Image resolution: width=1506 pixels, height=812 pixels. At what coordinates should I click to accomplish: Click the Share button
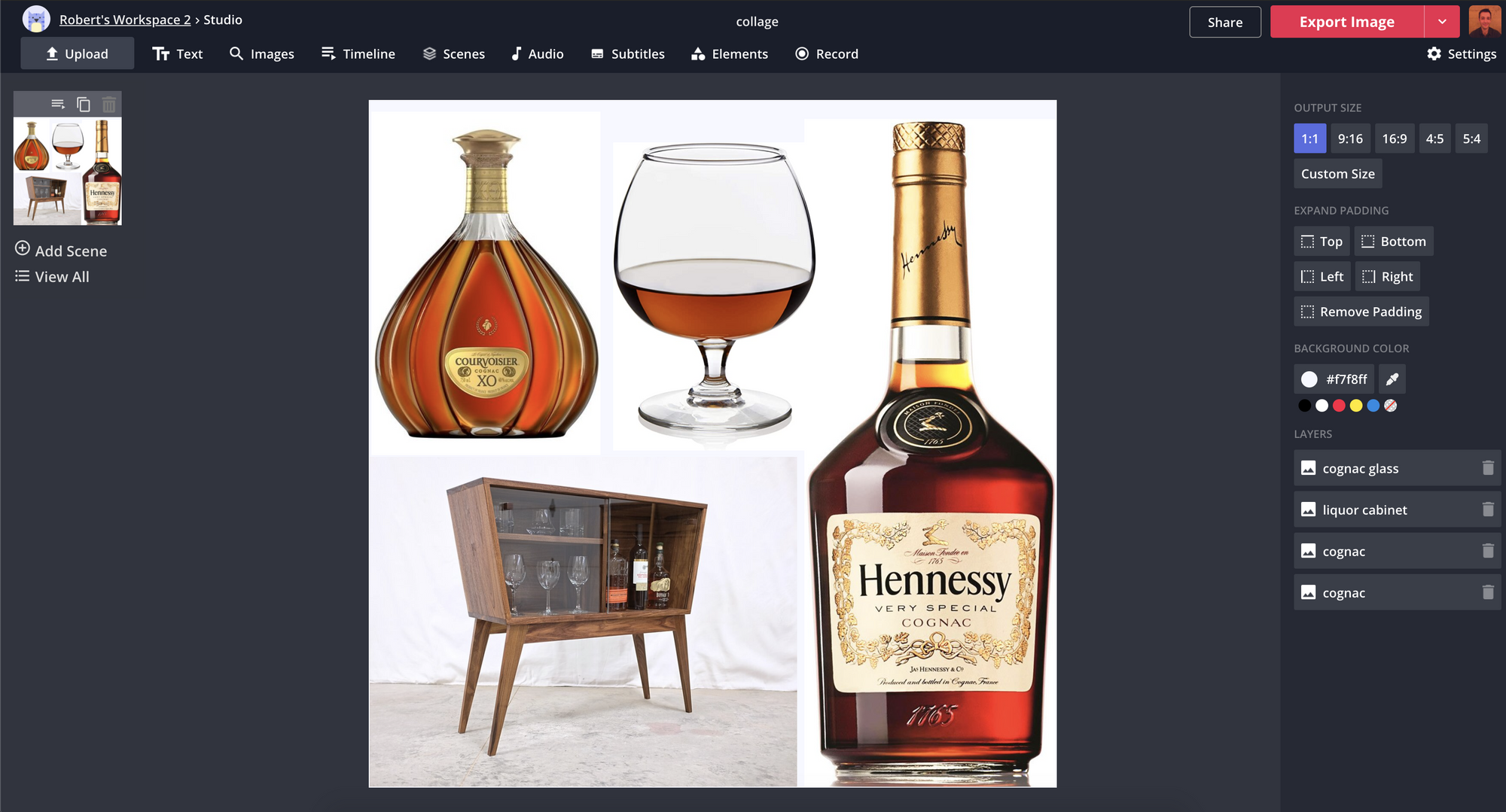[1225, 22]
